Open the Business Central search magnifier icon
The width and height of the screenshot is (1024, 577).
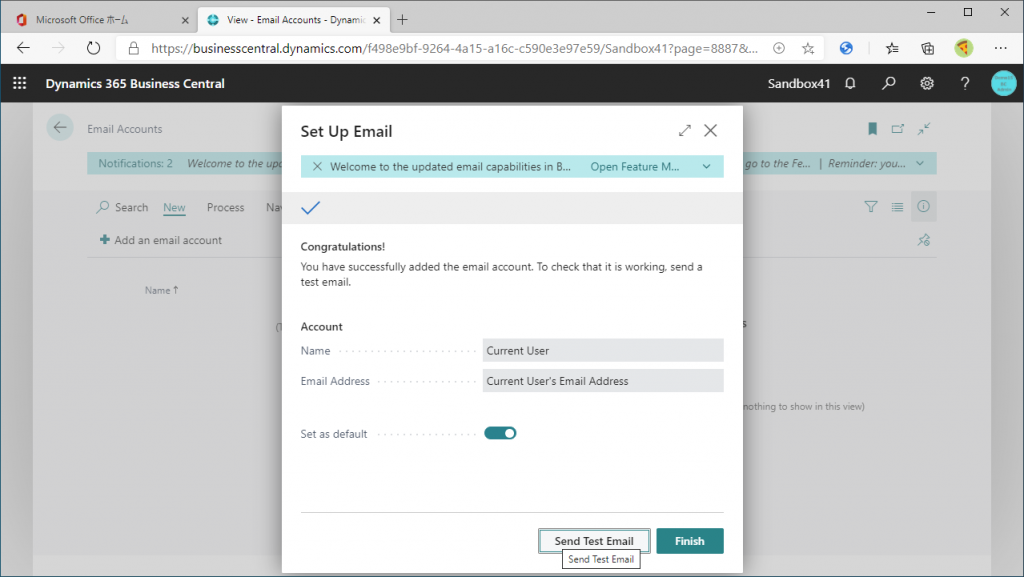pyautogui.click(x=888, y=83)
